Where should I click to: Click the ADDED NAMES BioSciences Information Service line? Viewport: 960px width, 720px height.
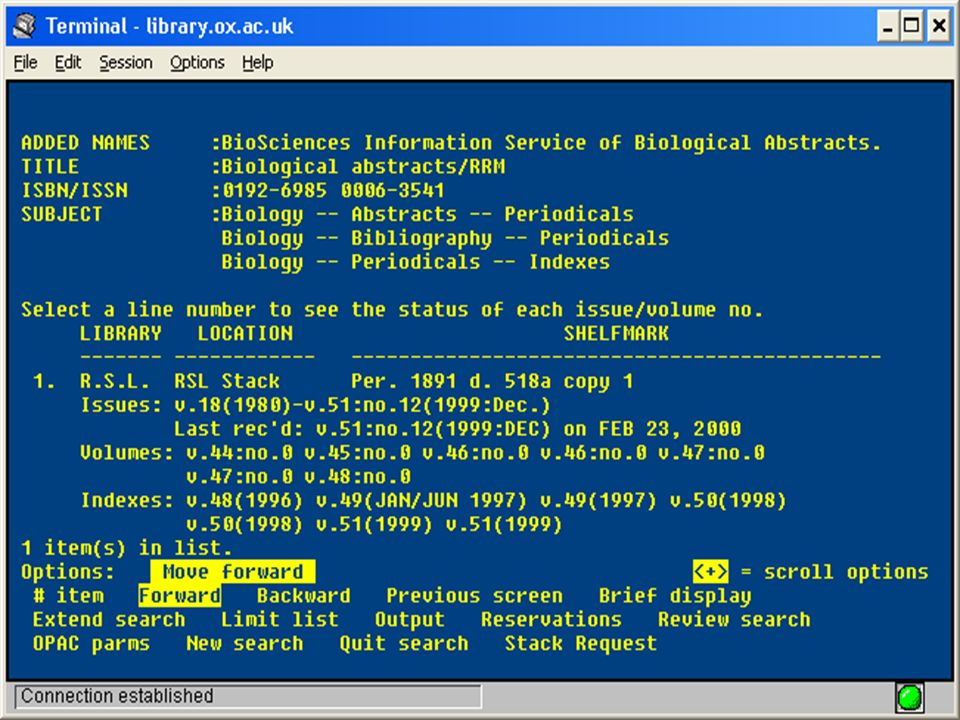coord(451,143)
